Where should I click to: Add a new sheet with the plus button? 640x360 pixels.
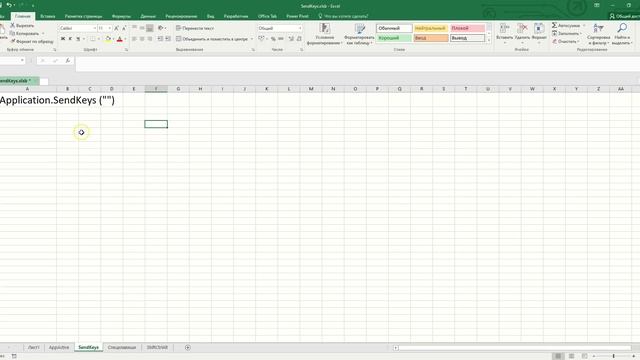[x=188, y=347]
